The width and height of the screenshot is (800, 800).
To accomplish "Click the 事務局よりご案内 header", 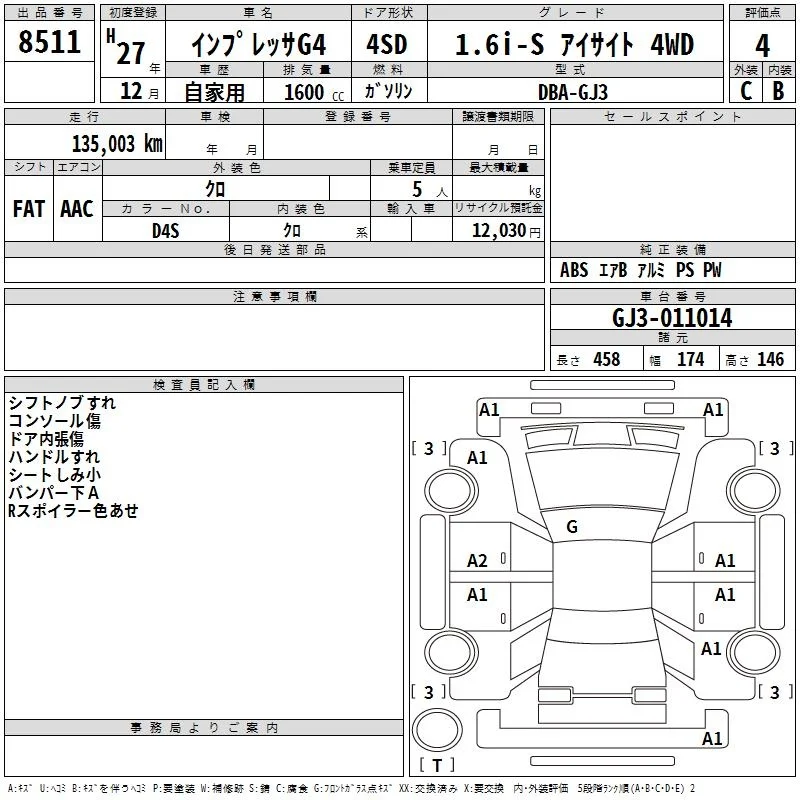I will [204, 728].
